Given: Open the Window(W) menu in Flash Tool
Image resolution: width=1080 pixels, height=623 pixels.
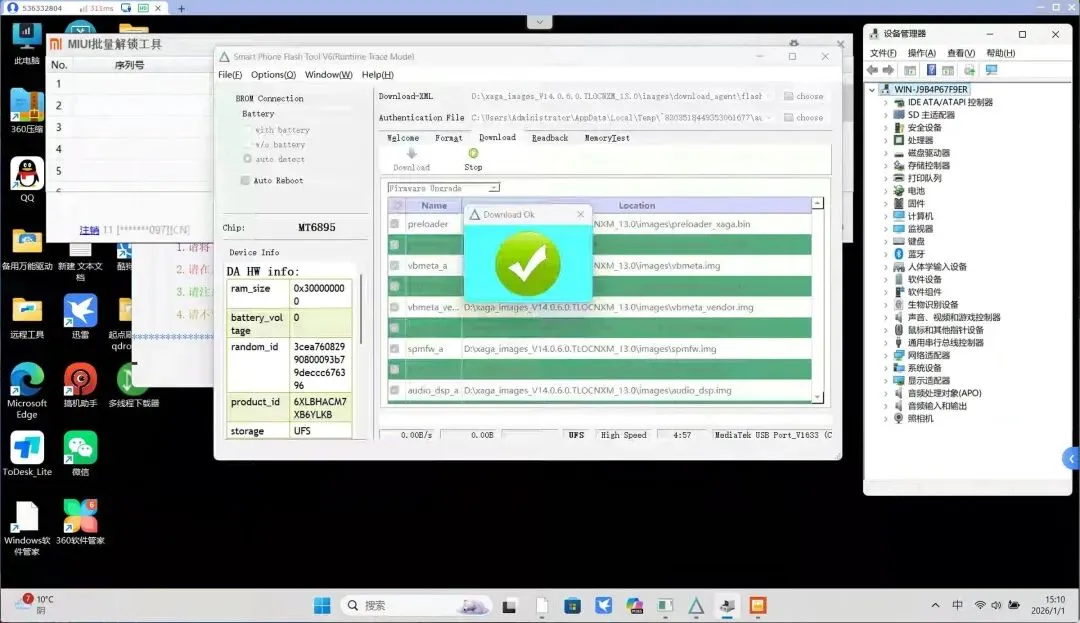Looking at the screenshot, I should pyautogui.click(x=329, y=74).
